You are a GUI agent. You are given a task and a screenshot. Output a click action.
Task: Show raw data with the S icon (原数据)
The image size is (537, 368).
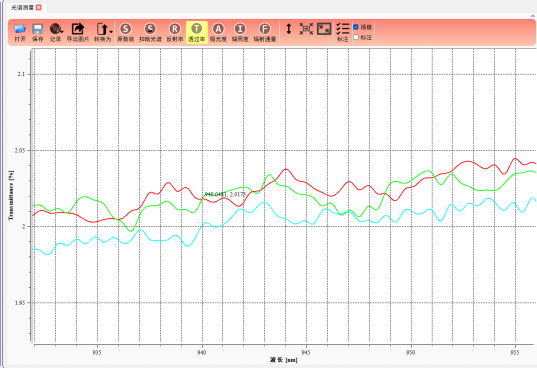[x=126, y=33]
